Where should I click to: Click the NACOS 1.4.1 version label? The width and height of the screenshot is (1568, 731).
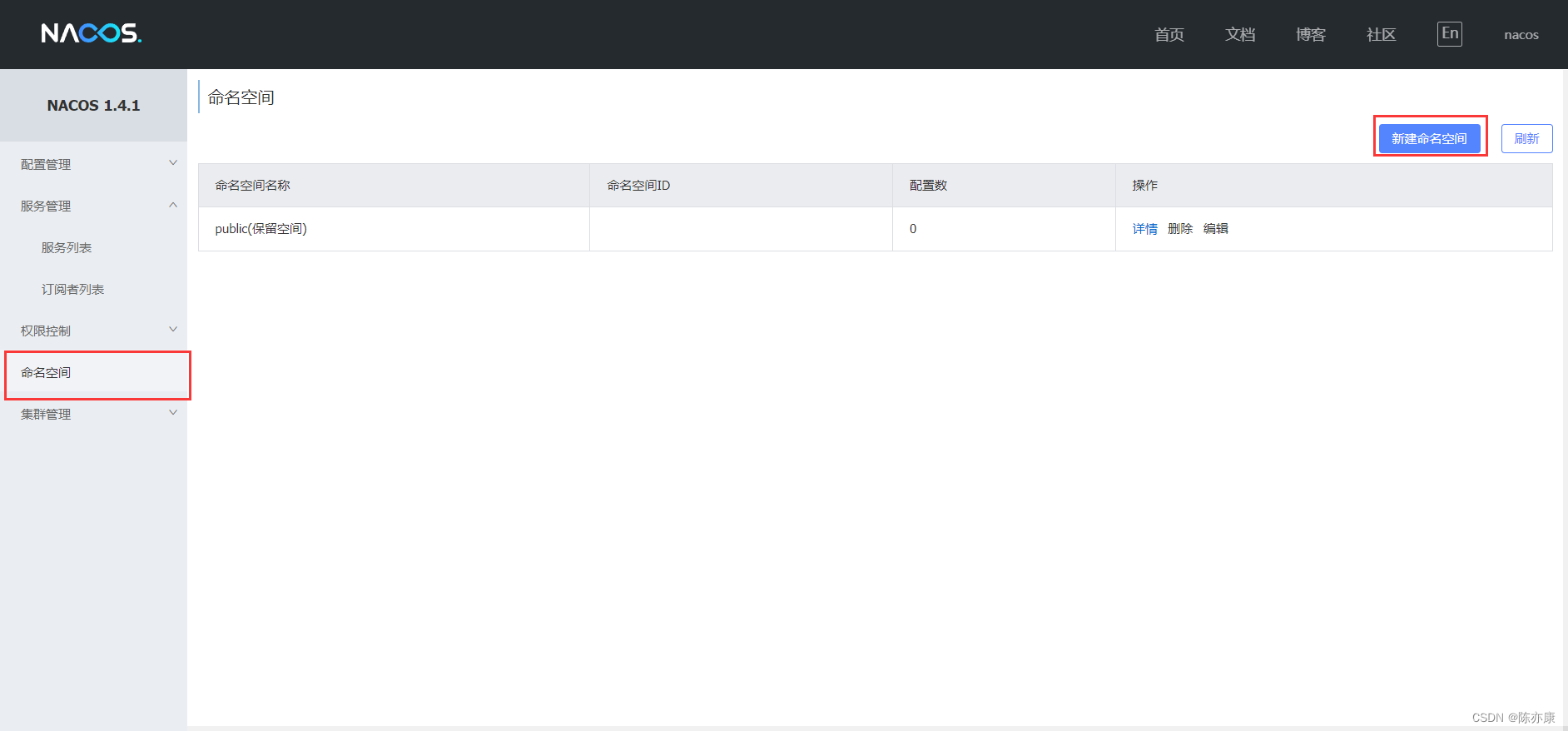coord(93,106)
